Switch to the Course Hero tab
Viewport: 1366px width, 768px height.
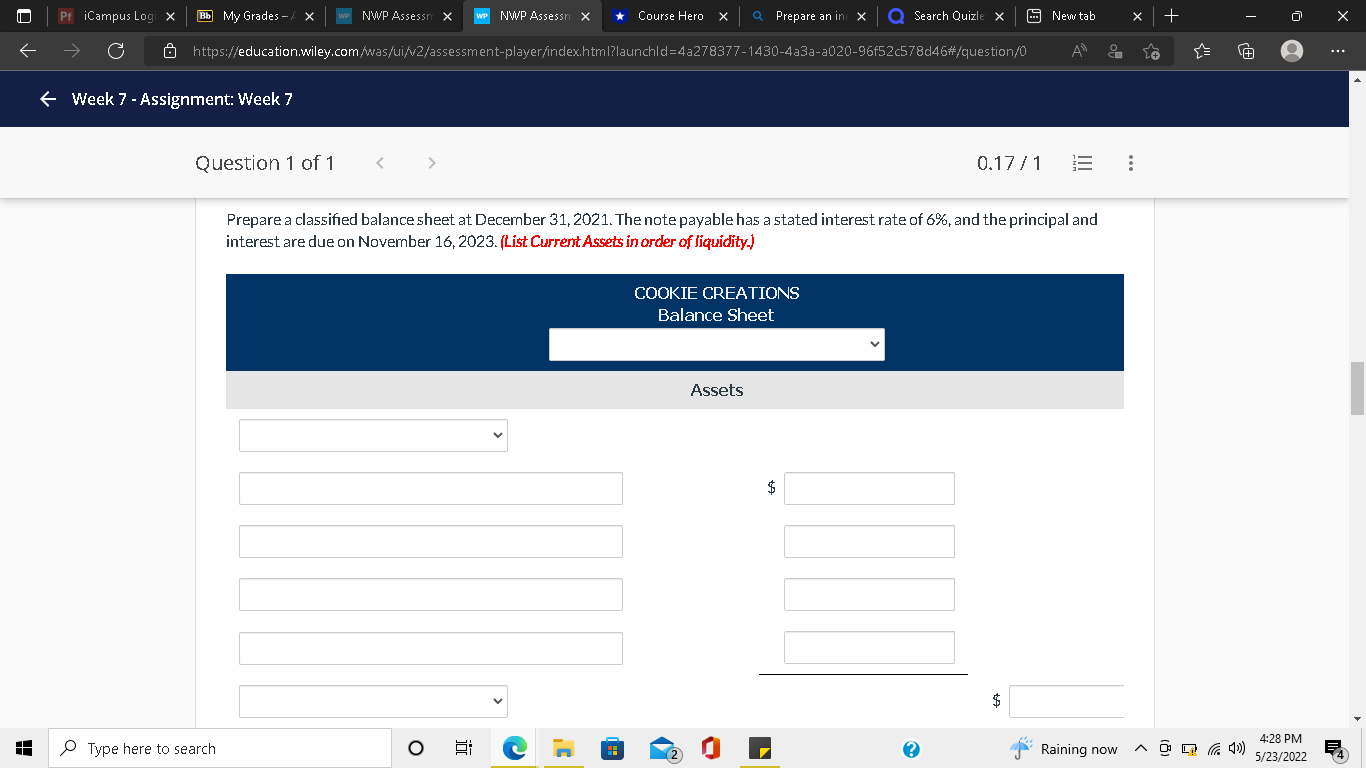[x=668, y=16]
